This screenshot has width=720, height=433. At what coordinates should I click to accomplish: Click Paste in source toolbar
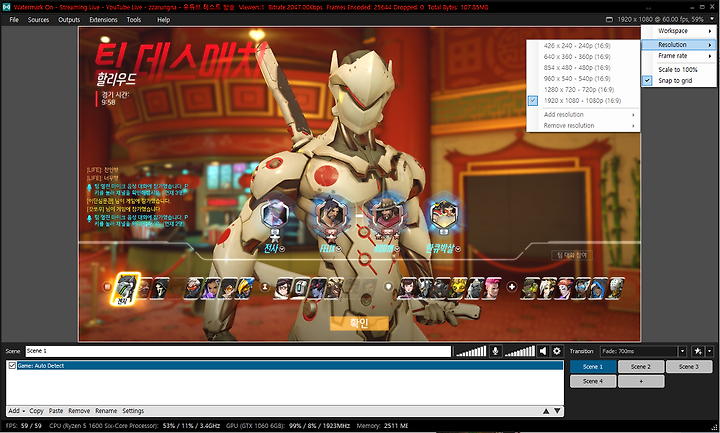coord(56,411)
